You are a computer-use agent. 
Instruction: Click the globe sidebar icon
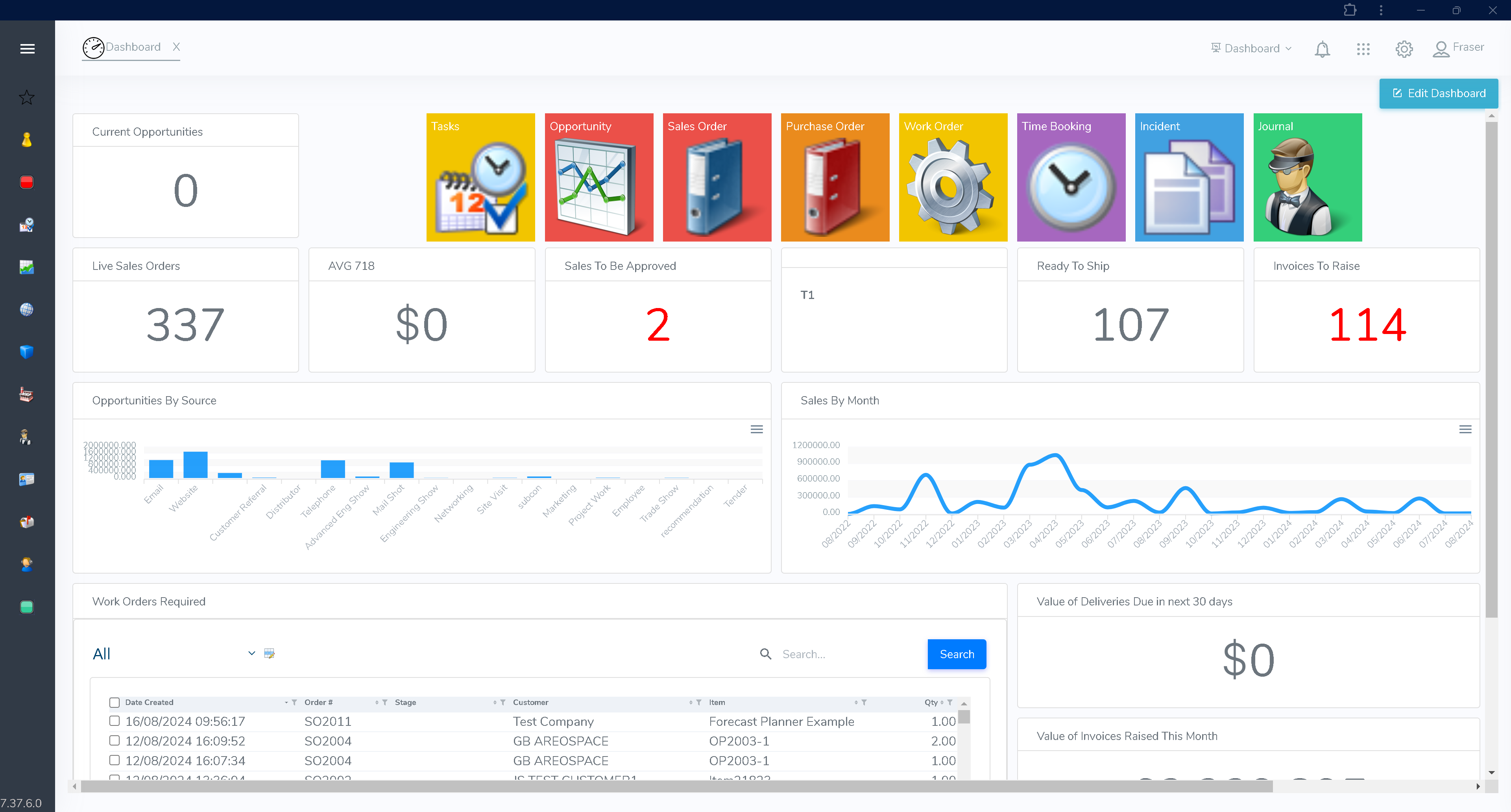click(26, 310)
